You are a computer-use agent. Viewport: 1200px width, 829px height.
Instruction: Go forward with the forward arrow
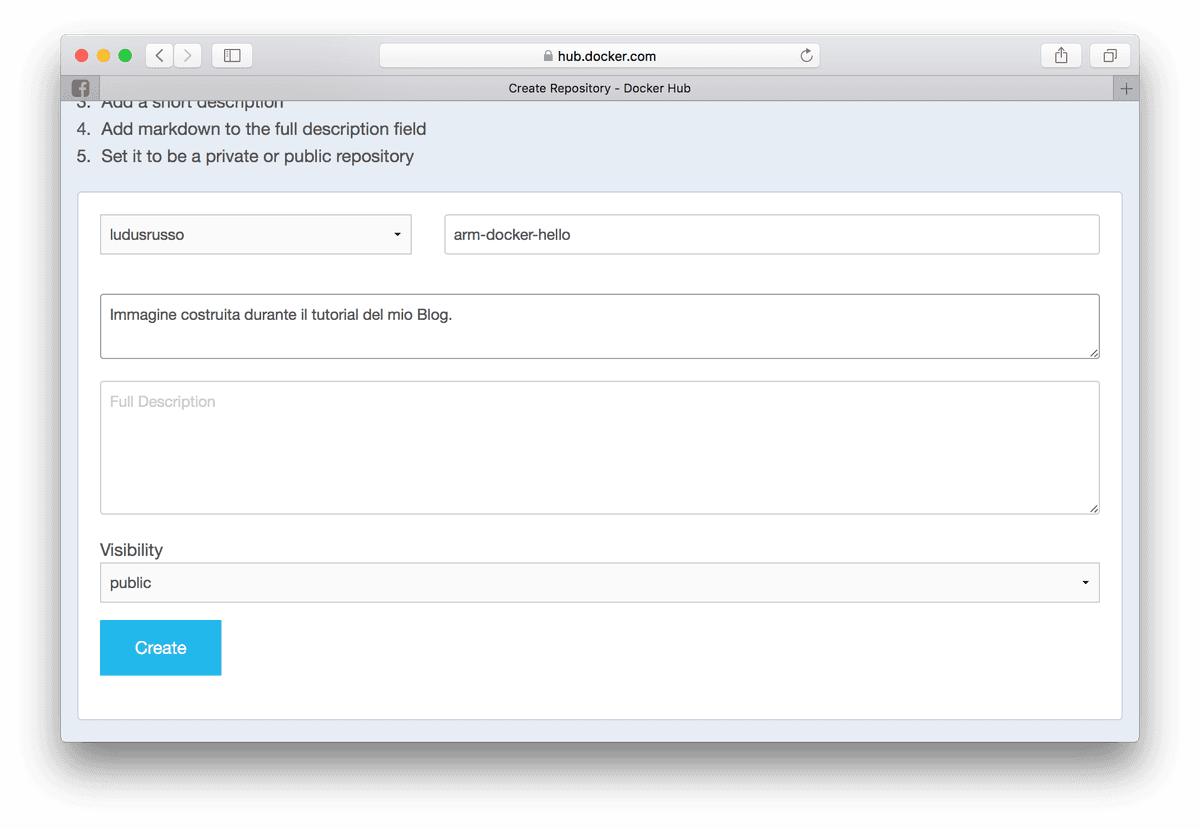(187, 55)
